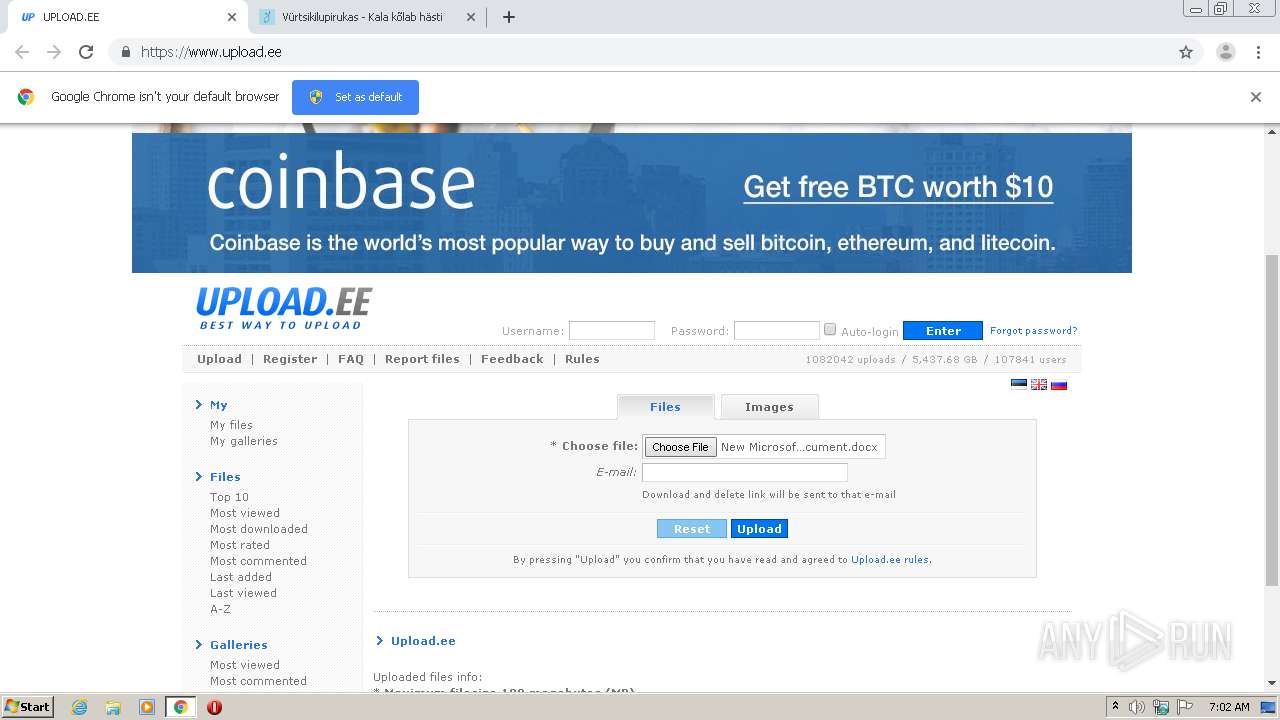This screenshot has height=720, width=1280.
Task: Launch Internet Explorer from the taskbar
Action: 80,707
